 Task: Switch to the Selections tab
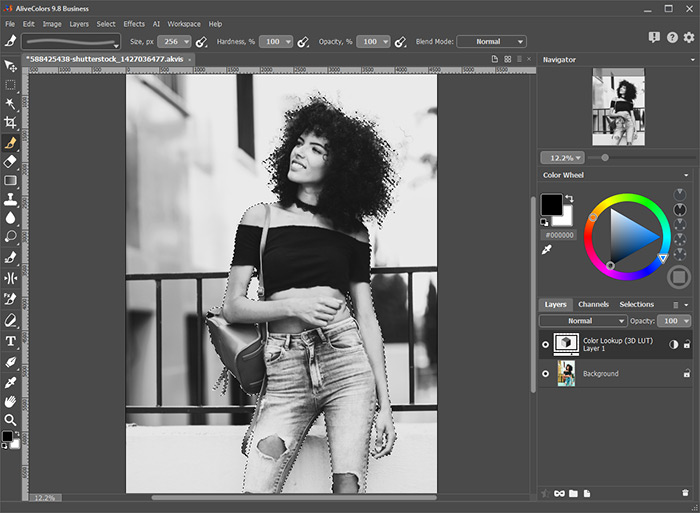[636, 304]
